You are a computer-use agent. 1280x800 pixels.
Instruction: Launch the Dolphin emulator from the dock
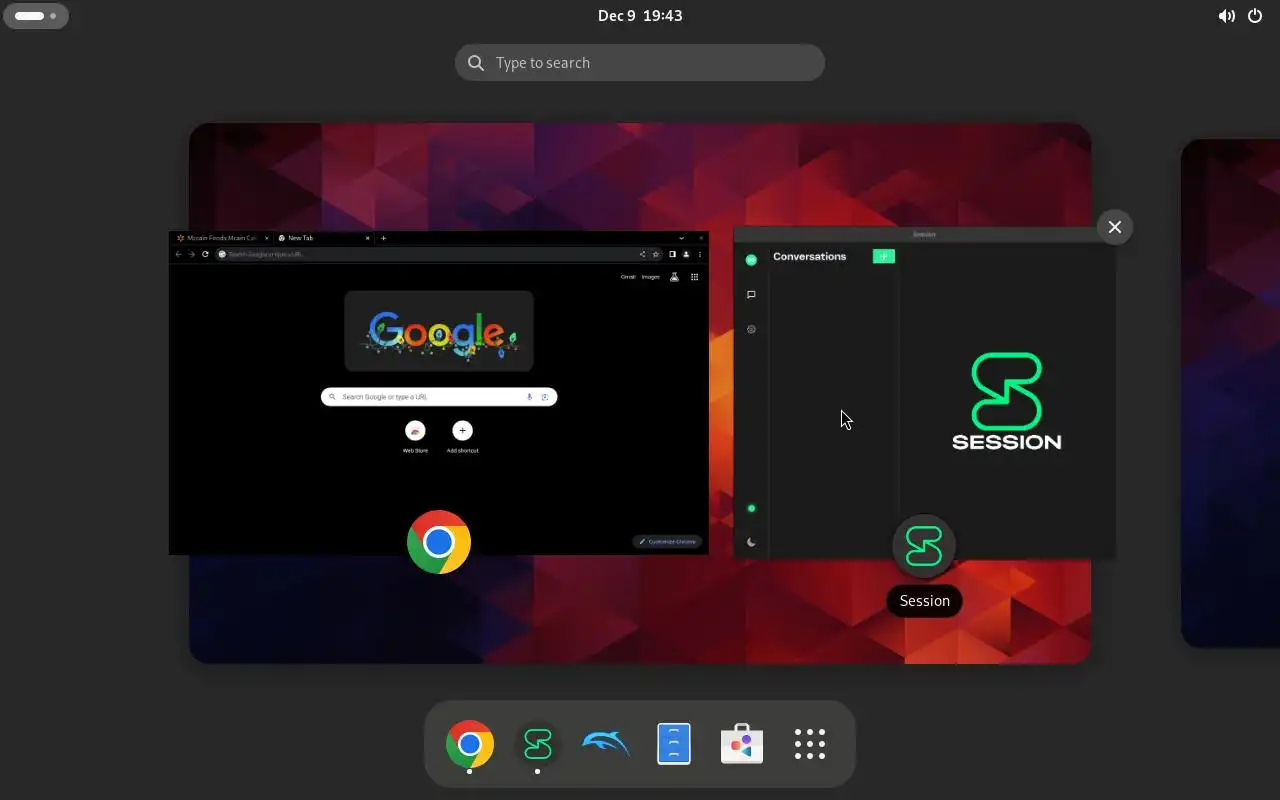pyautogui.click(x=606, y=744)
